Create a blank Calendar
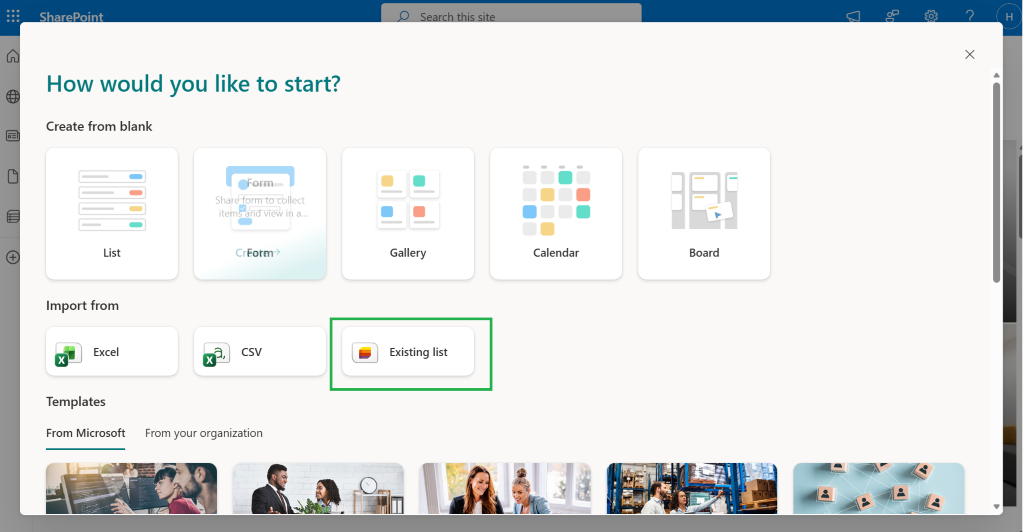 (x=556, y=213)
